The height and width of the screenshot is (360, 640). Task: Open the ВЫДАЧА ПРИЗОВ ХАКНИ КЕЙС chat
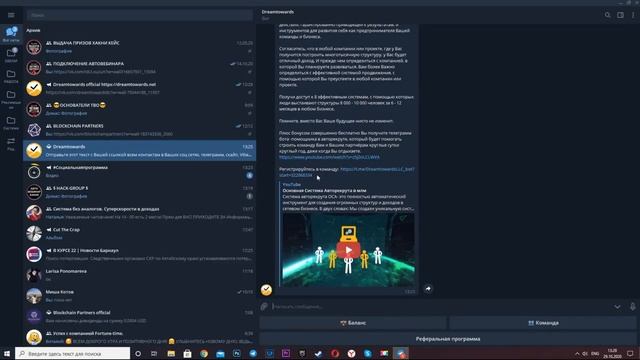[140, 47]
